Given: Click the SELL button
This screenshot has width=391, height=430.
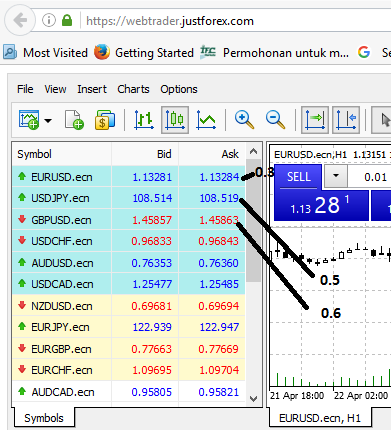Looking at the screenshot, I should (x=298, y=177).
